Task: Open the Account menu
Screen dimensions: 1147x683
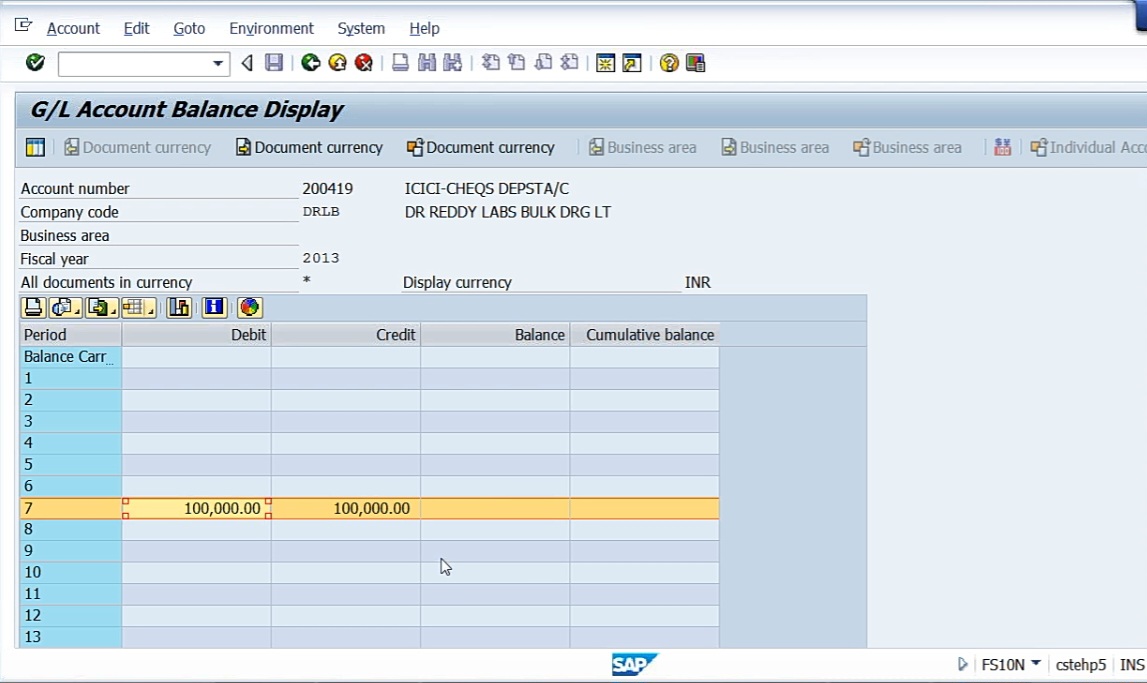Action: (x=73, y=29)
